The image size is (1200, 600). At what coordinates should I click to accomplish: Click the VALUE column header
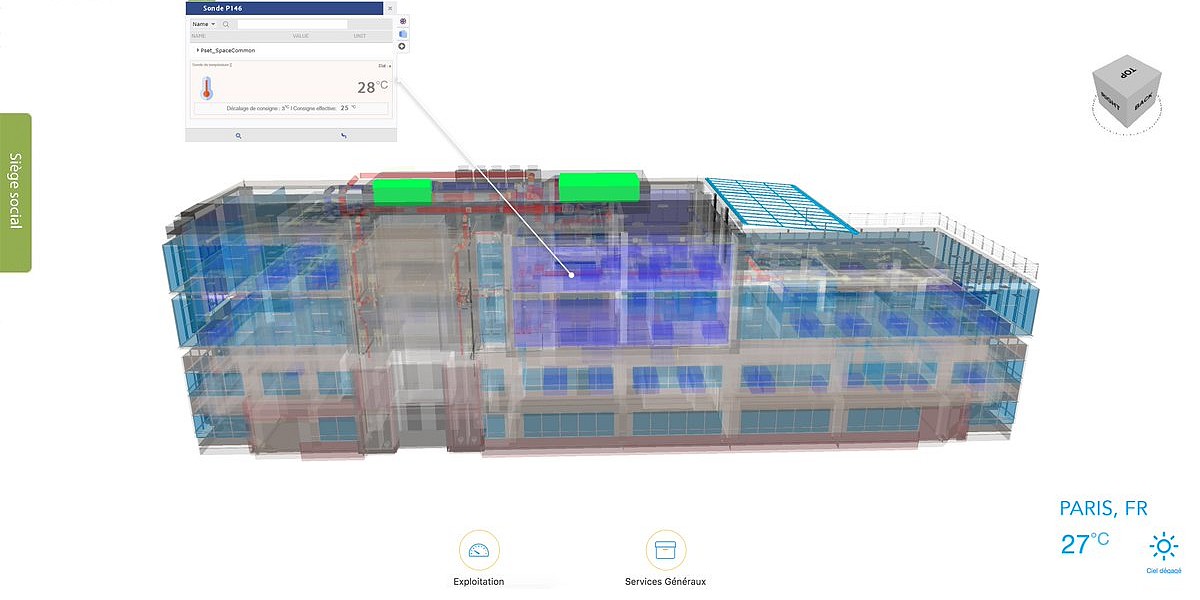click(x=300, y=36)
